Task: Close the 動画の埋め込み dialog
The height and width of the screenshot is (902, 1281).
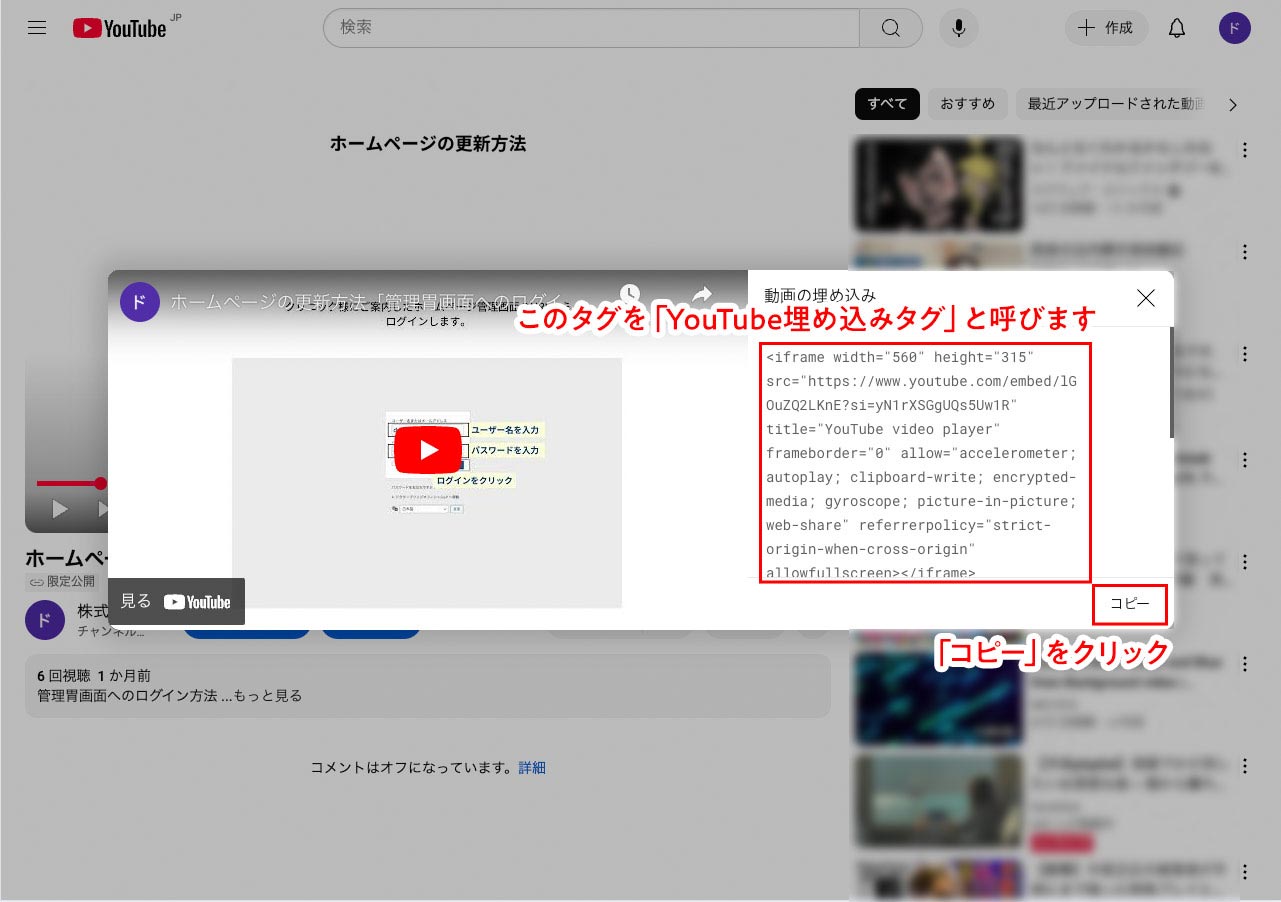Action: coord(1146,298)
